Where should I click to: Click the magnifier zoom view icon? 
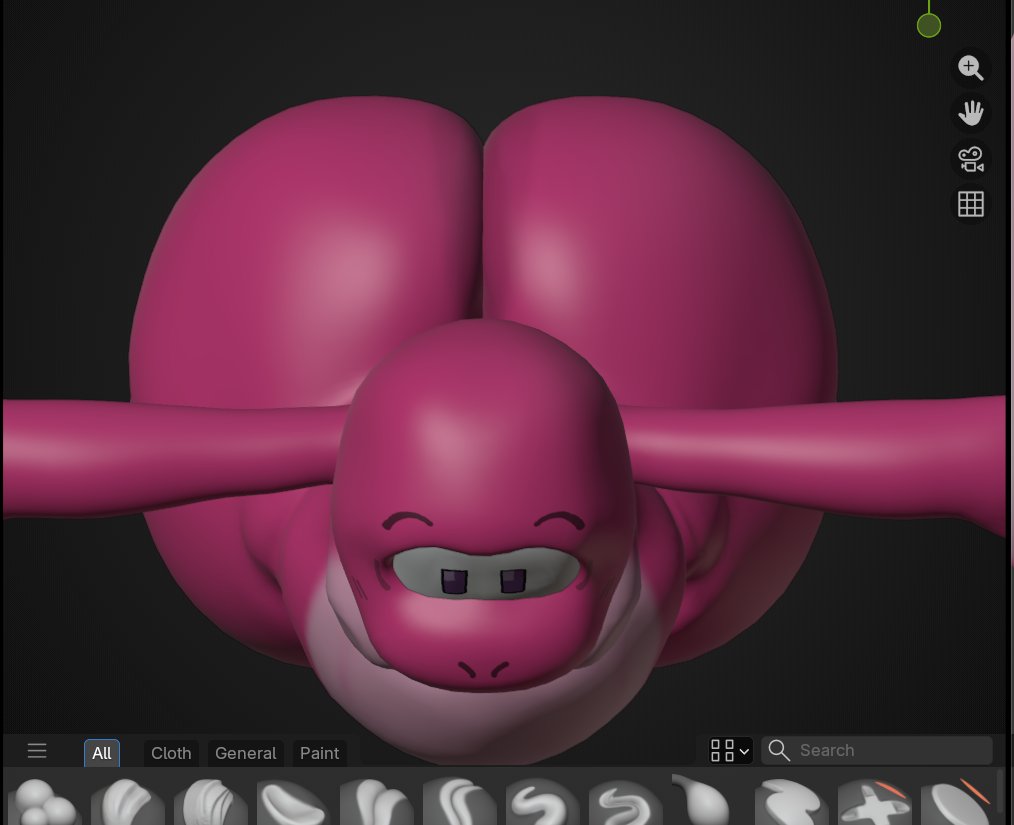971,67
